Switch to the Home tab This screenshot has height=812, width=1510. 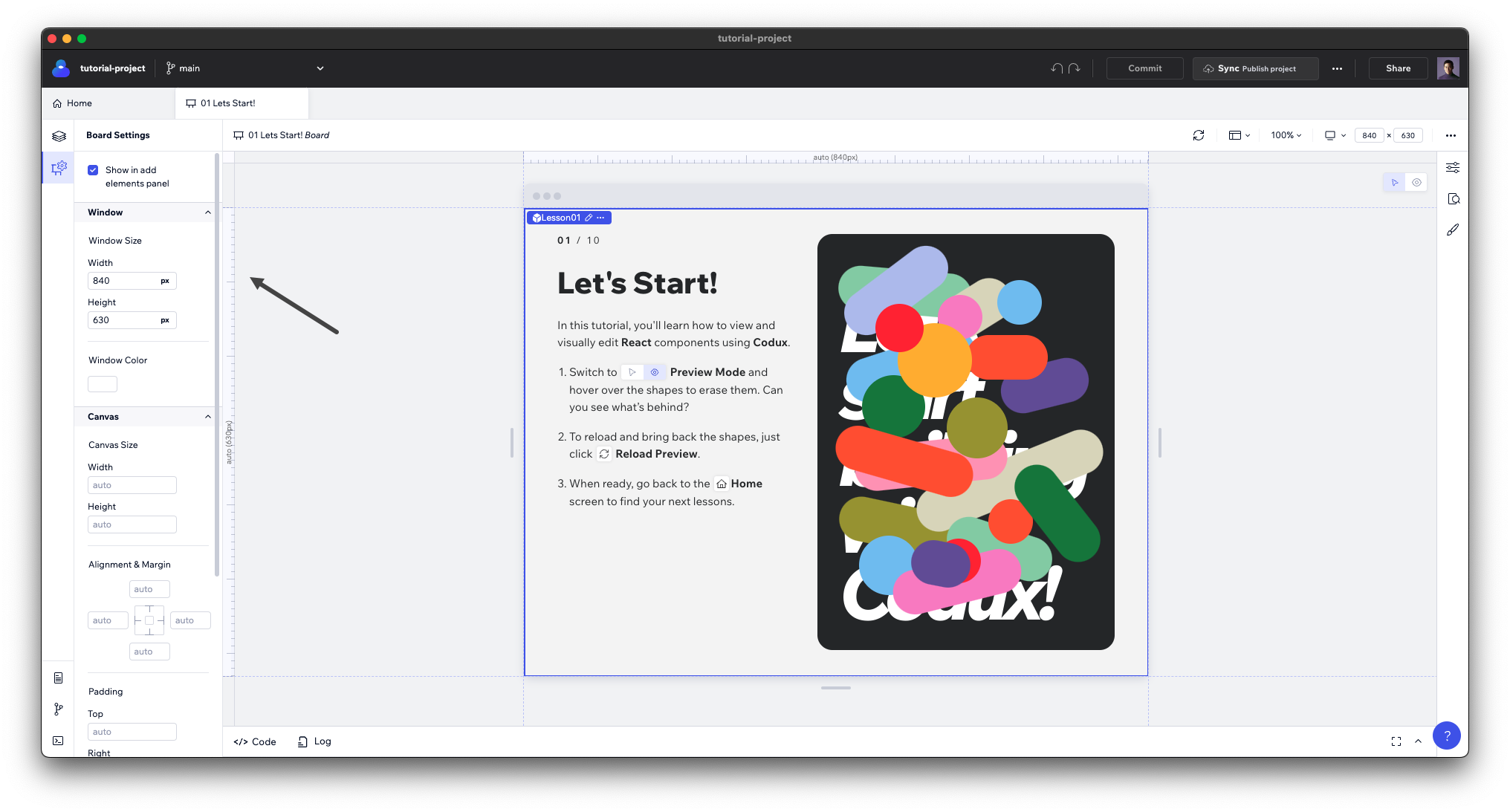click(73, 103)
